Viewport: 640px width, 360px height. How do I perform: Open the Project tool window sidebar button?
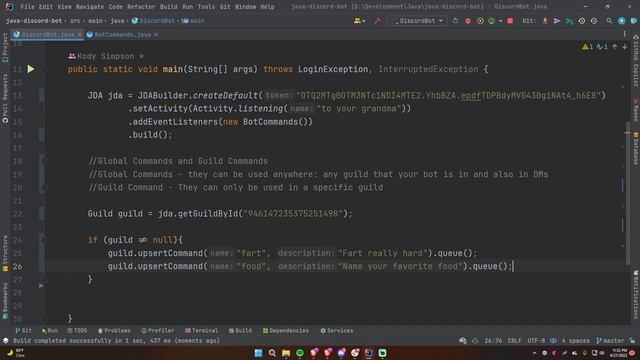(5, 47)
